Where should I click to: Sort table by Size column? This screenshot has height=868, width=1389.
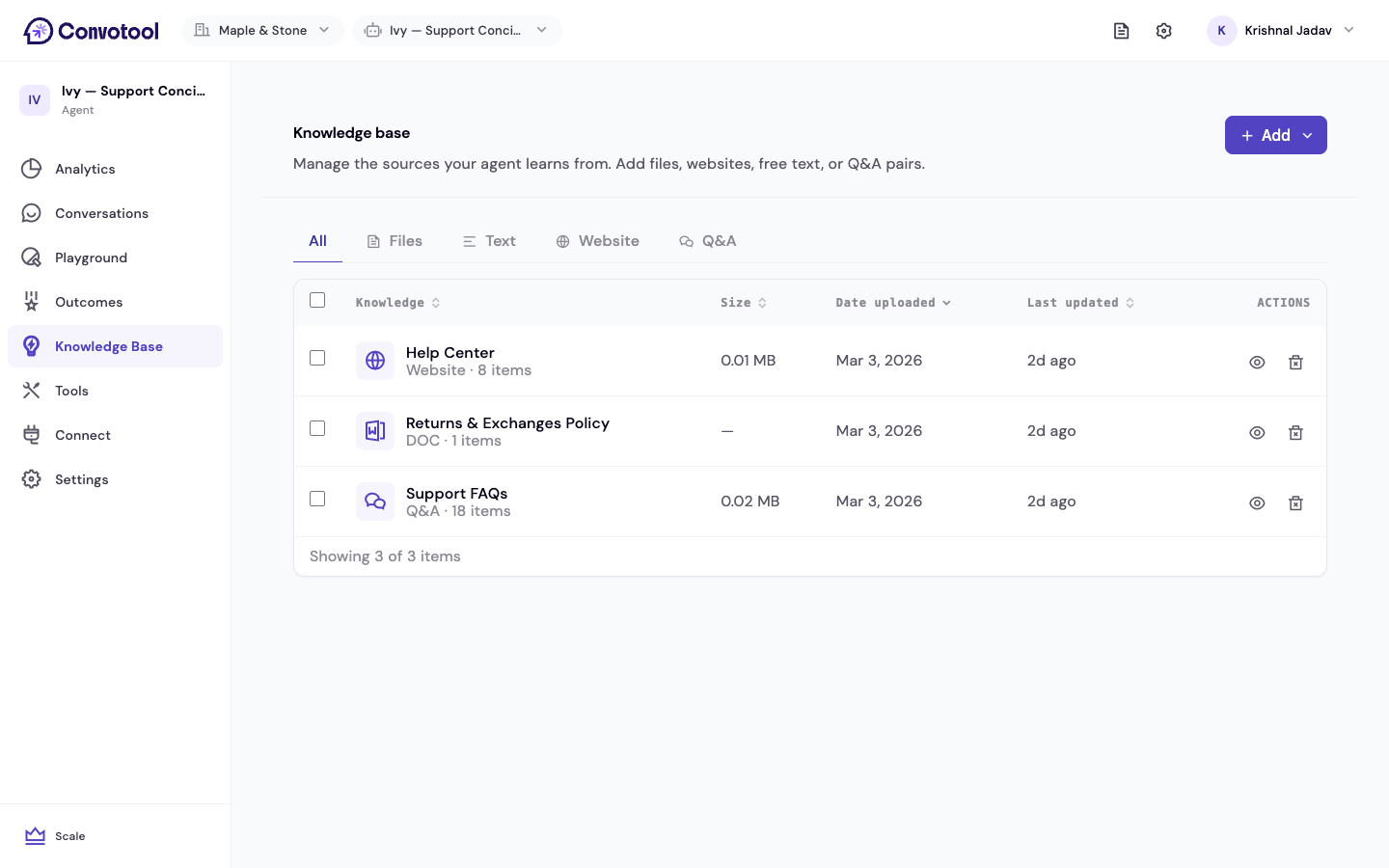(744, 303)
